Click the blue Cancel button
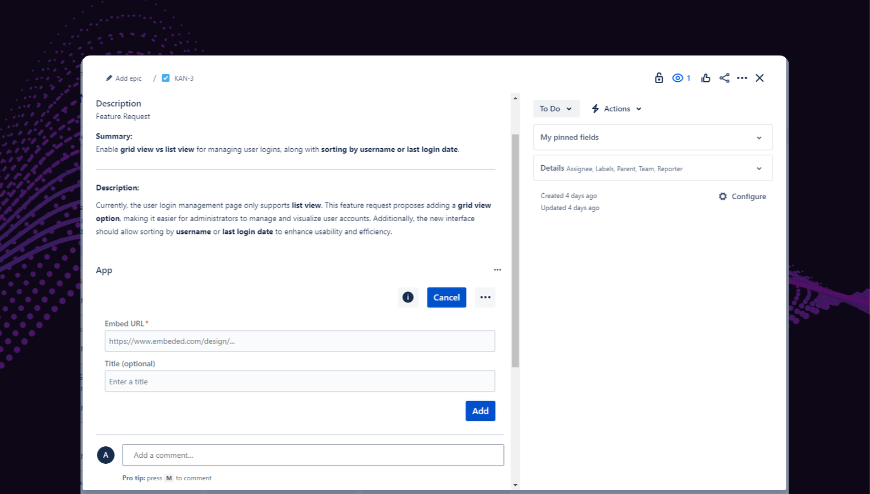 click(446, 298)
